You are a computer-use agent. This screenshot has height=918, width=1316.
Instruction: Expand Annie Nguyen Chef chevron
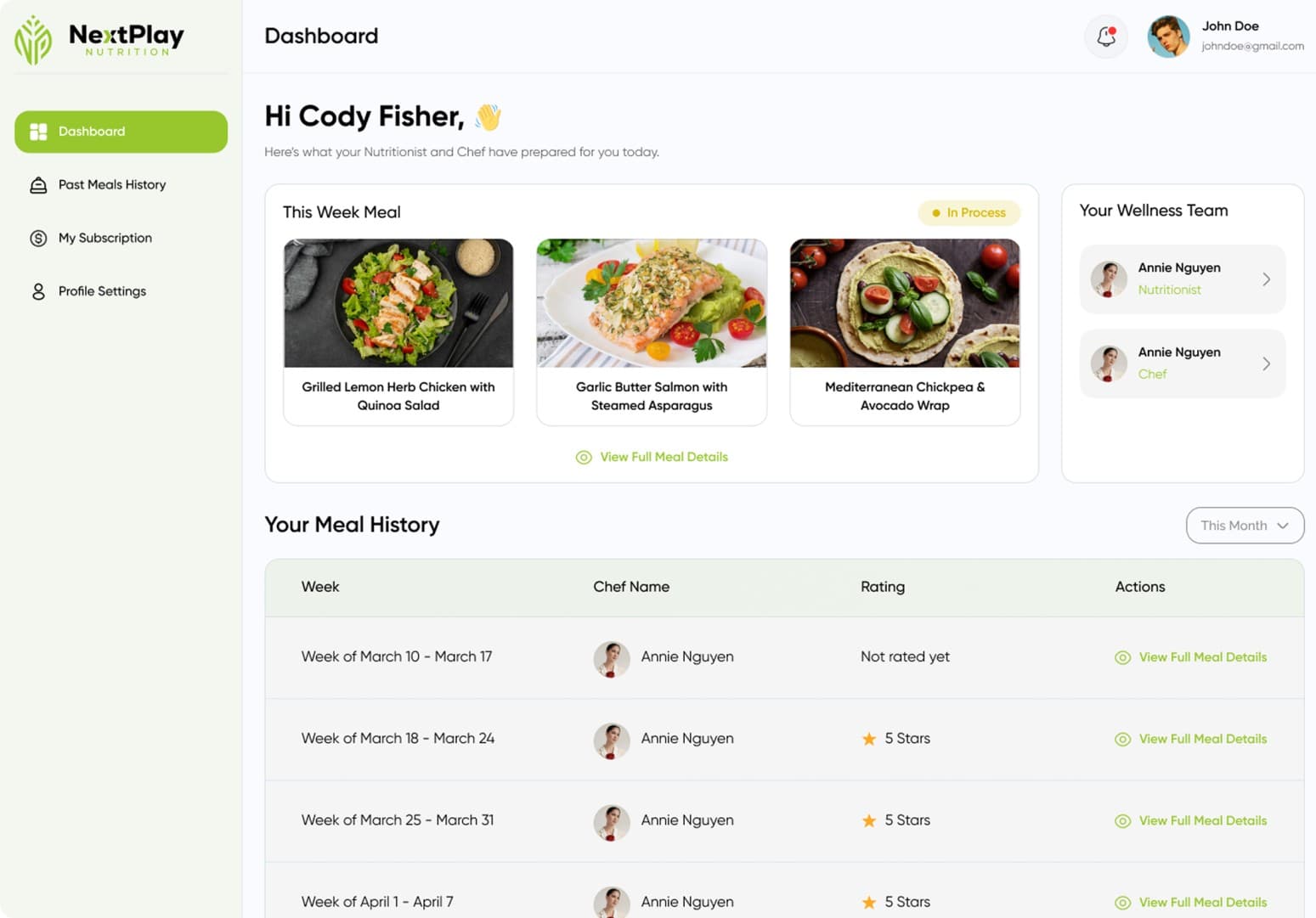point(1266,363)
